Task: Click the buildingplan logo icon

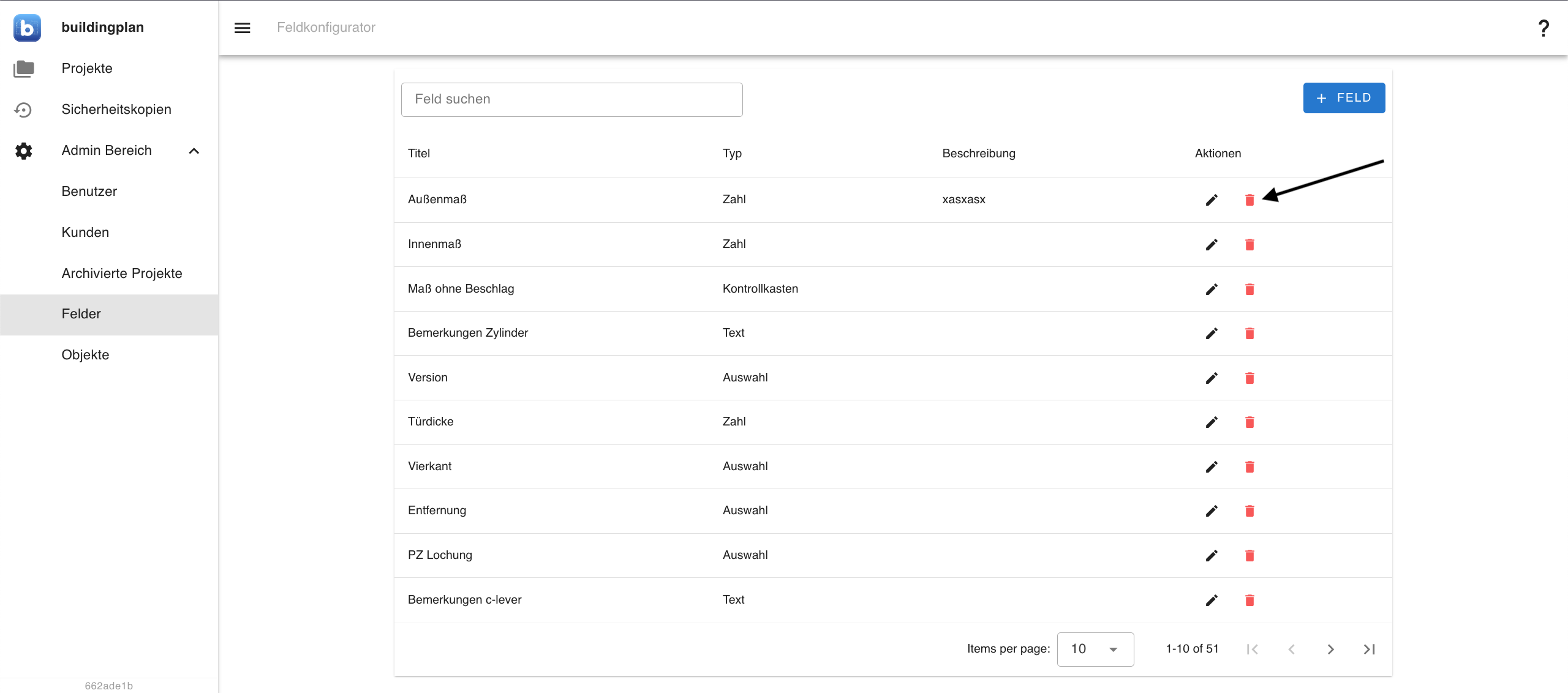Action: pos(27,28)
